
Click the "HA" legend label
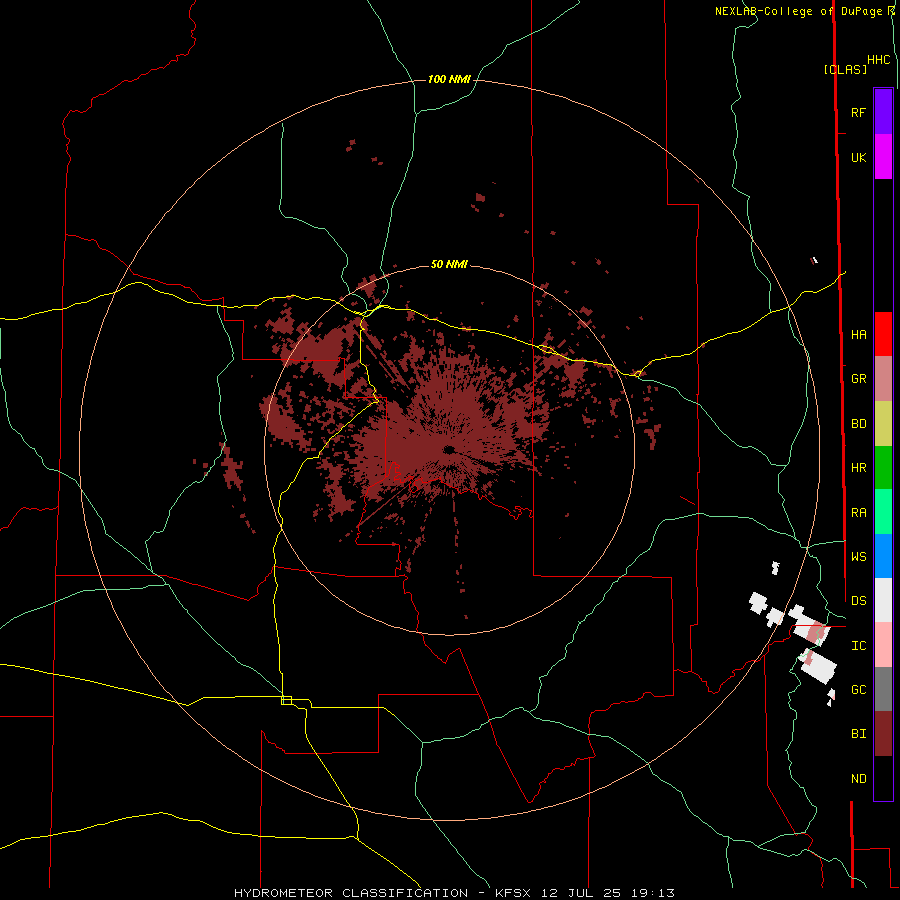coord(858,335)
